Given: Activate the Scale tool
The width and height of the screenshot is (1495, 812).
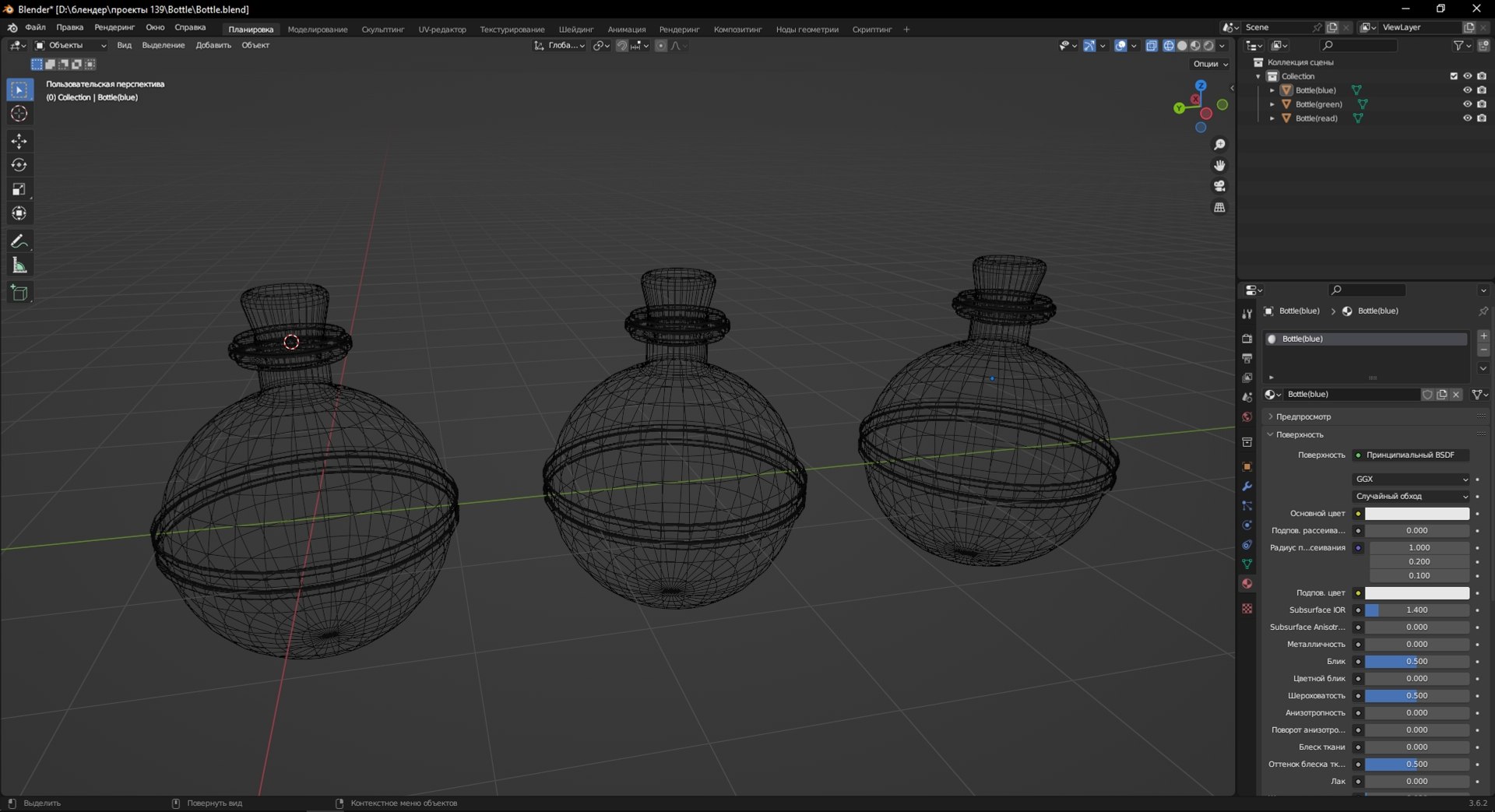Looking at the screenshot, I should pyautogui.click(x=19, y=189).
